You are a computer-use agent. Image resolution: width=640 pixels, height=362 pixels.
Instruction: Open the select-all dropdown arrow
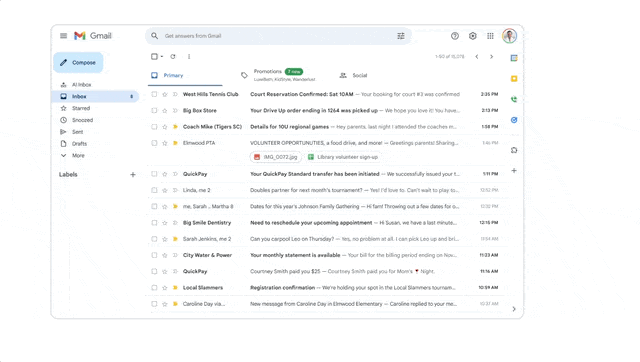click(162, 57)
